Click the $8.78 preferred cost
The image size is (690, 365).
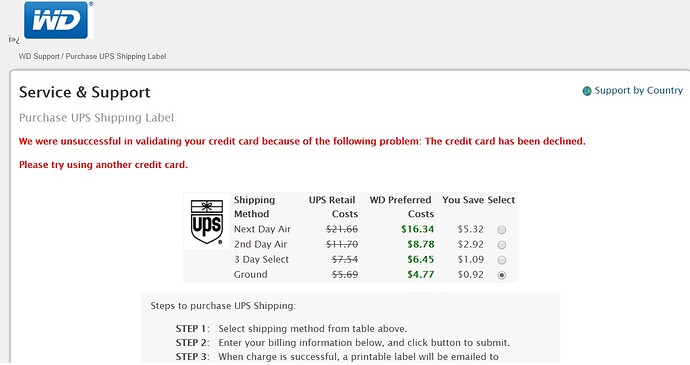421,244
